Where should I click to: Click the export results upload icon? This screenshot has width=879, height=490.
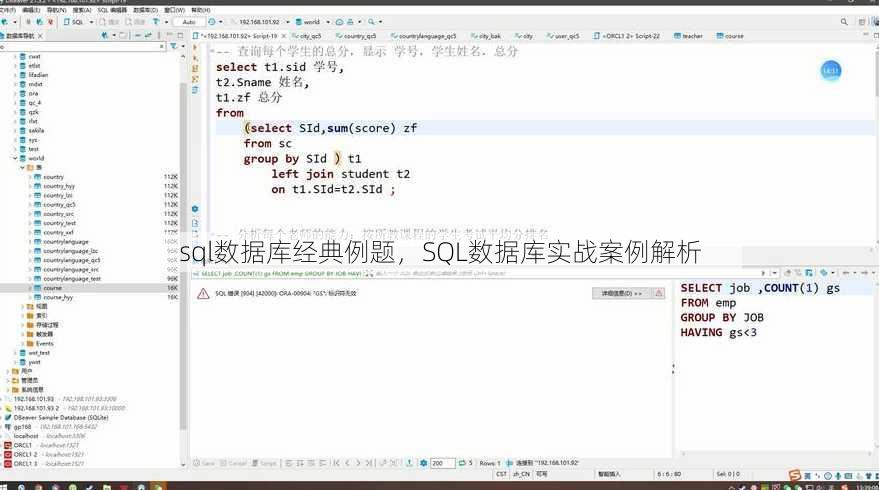409,463
